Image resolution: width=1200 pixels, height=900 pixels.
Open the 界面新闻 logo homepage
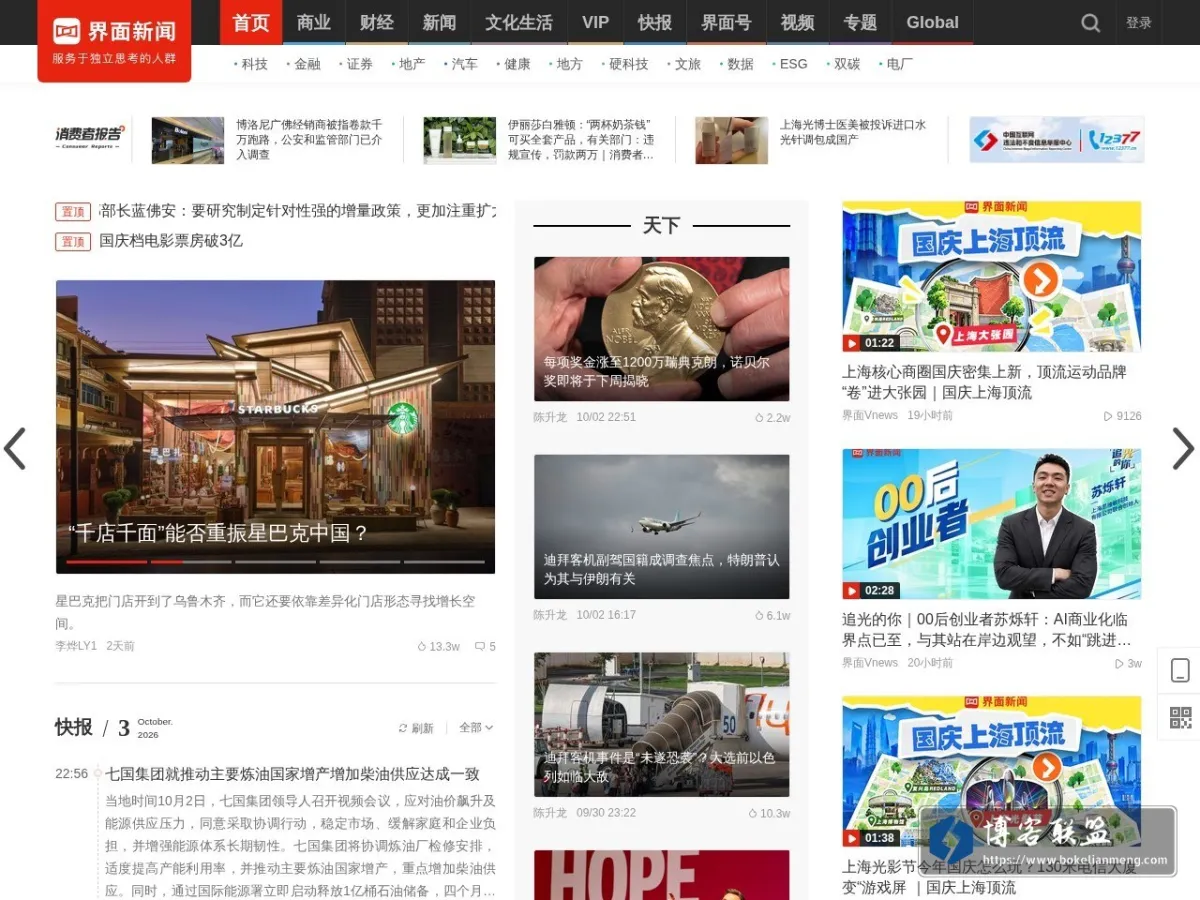[114, 40]
